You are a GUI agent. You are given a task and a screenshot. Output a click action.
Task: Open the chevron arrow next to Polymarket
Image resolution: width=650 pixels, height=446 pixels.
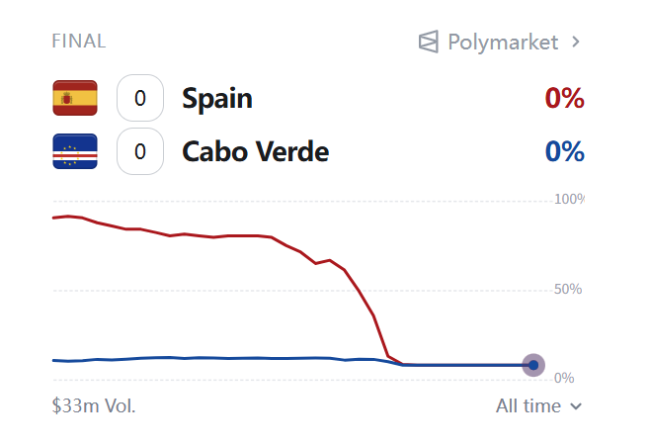tap(575, 42)
